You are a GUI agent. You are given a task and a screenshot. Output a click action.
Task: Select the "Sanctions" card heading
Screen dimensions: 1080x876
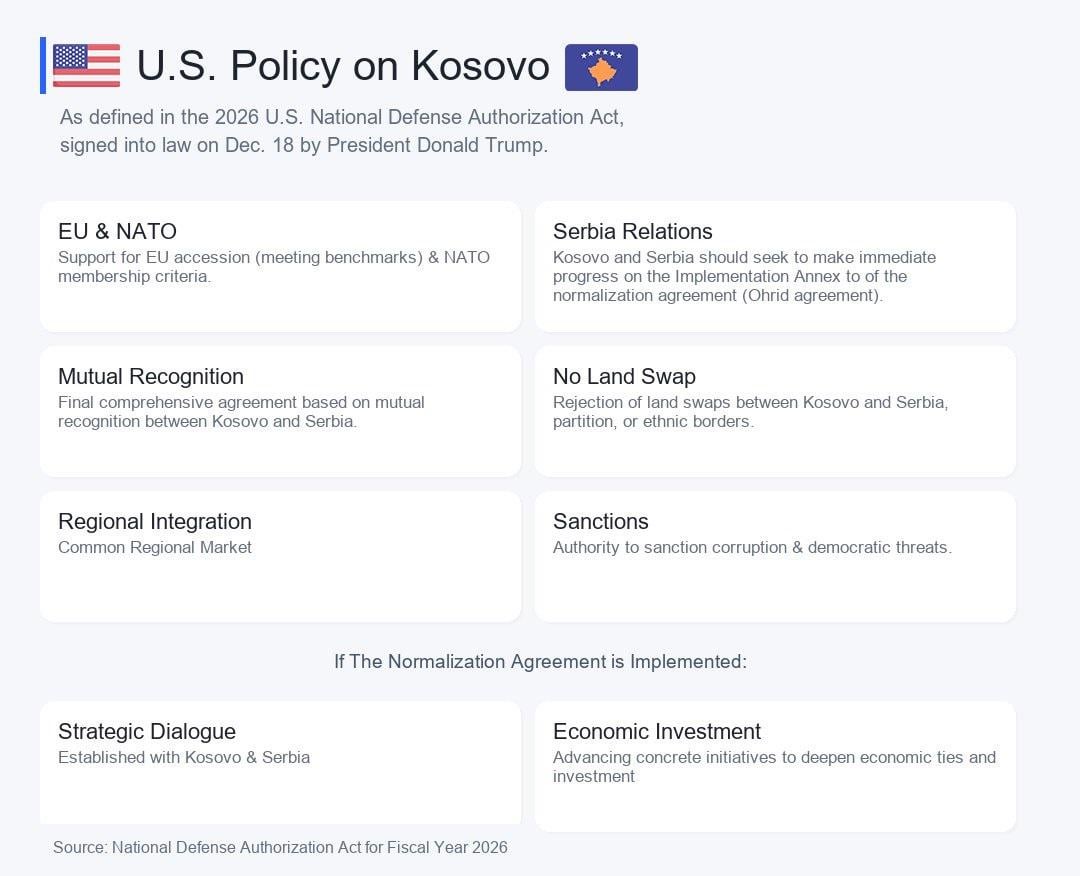600,521
